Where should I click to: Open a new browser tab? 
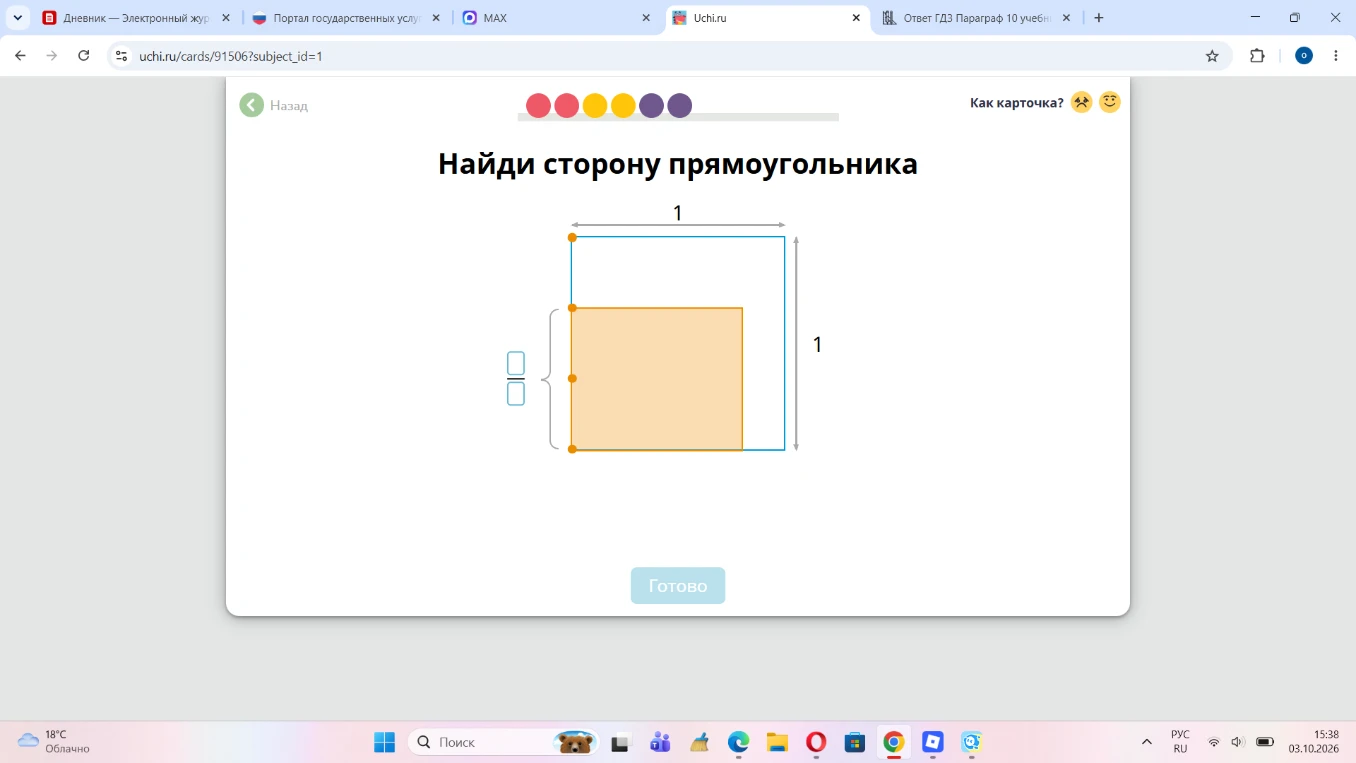click(1099, 18)
